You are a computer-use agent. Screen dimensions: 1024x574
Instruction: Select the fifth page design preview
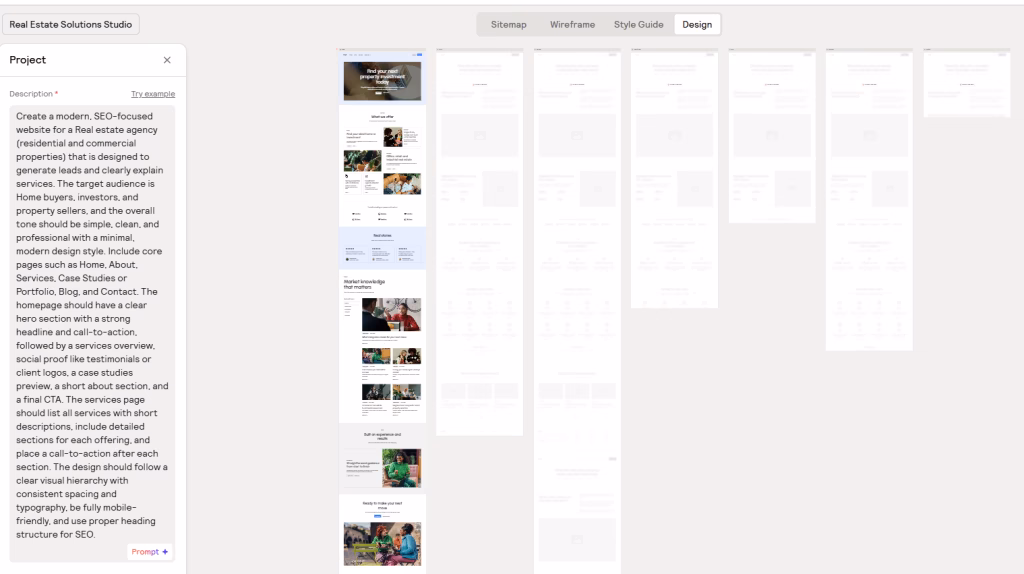pos(771,137)
